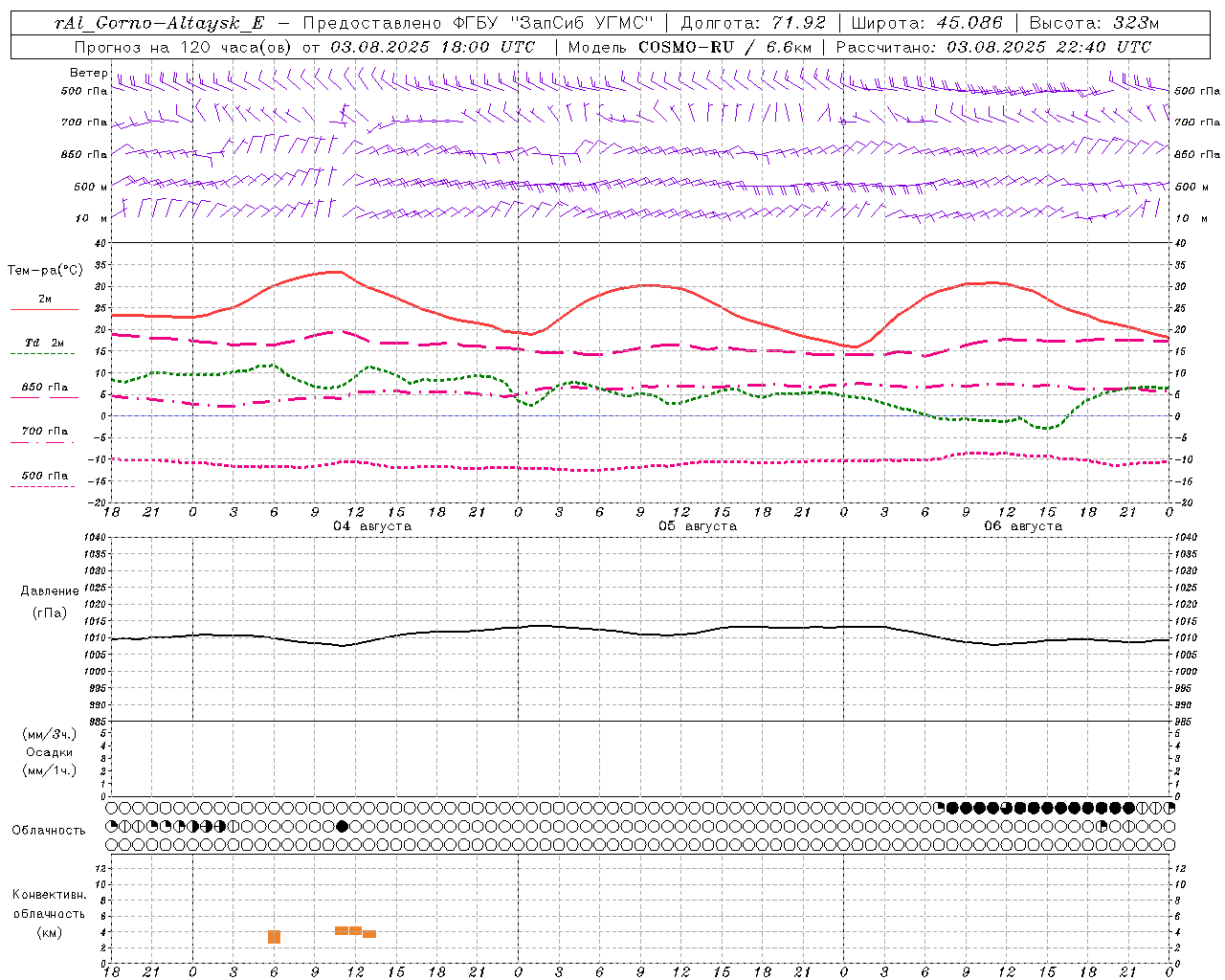Click the solid line sample under 2м legend

click(44, 310)
